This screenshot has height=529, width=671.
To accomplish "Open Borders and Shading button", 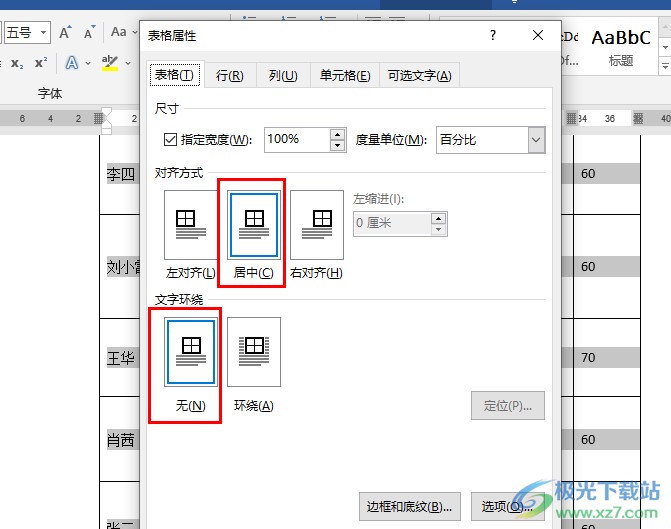I will (x=410, y=507).
